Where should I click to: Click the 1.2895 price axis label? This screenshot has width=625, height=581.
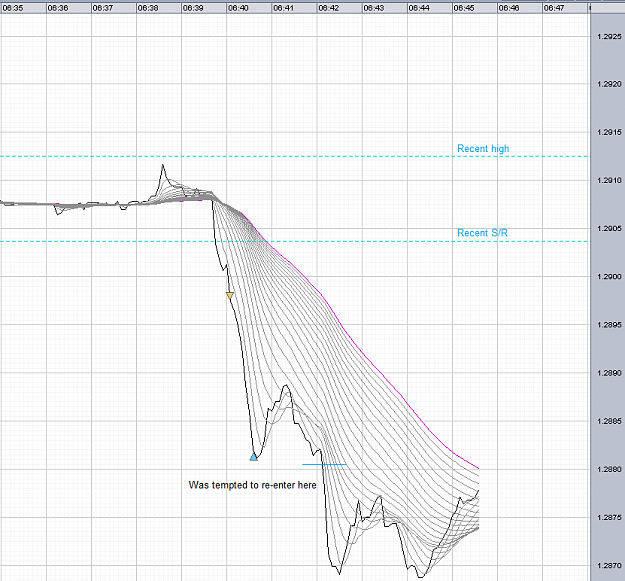click(609, 325)
